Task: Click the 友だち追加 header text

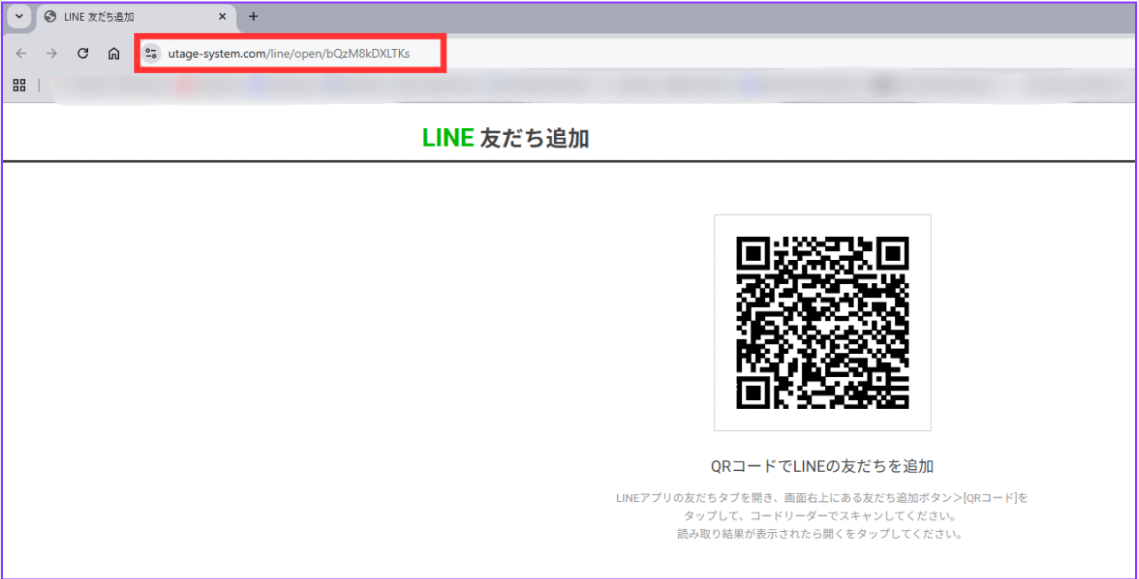Action: pyautogui.click(x=534, y=139)
